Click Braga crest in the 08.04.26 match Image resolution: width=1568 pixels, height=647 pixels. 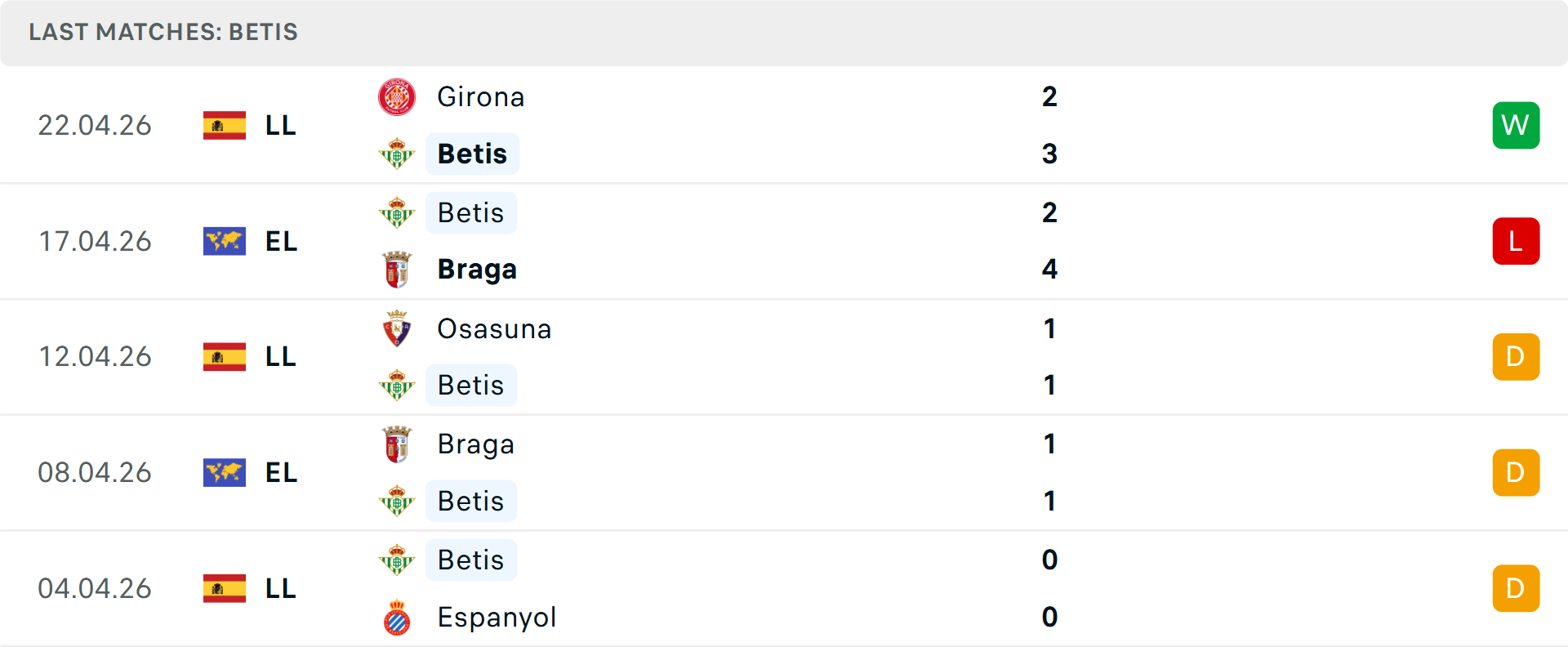point(397,444)
